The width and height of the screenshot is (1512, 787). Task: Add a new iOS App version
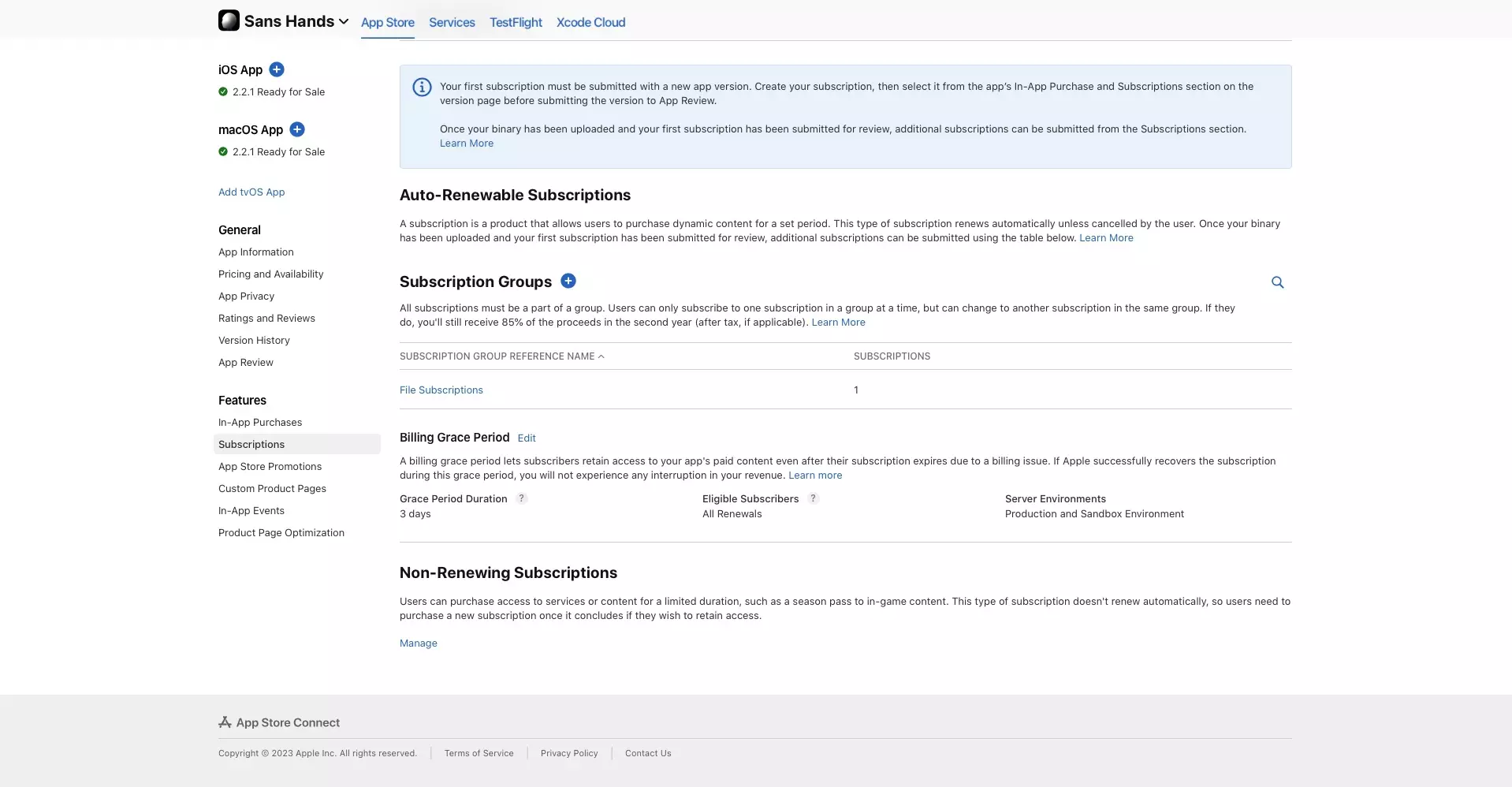pyautogui.click(x=277, y=69)
